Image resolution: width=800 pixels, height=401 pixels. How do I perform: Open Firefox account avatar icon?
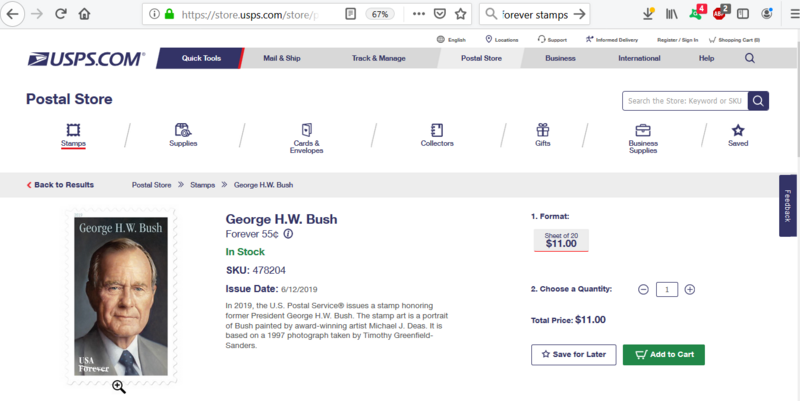click(x=767, y=14)
